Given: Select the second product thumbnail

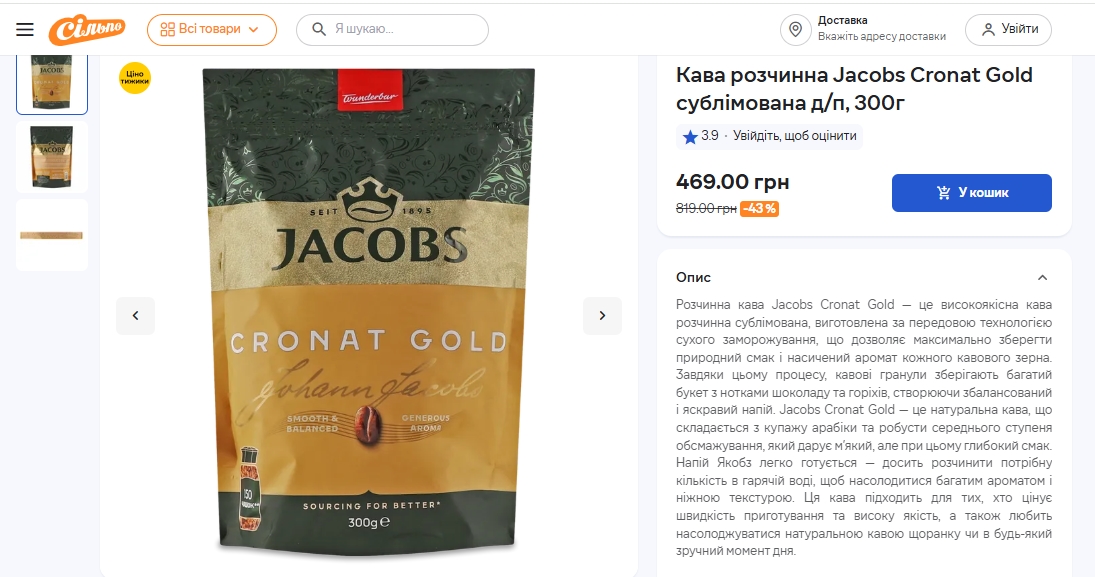Looking at the screenshot, I should pos(52,157).
